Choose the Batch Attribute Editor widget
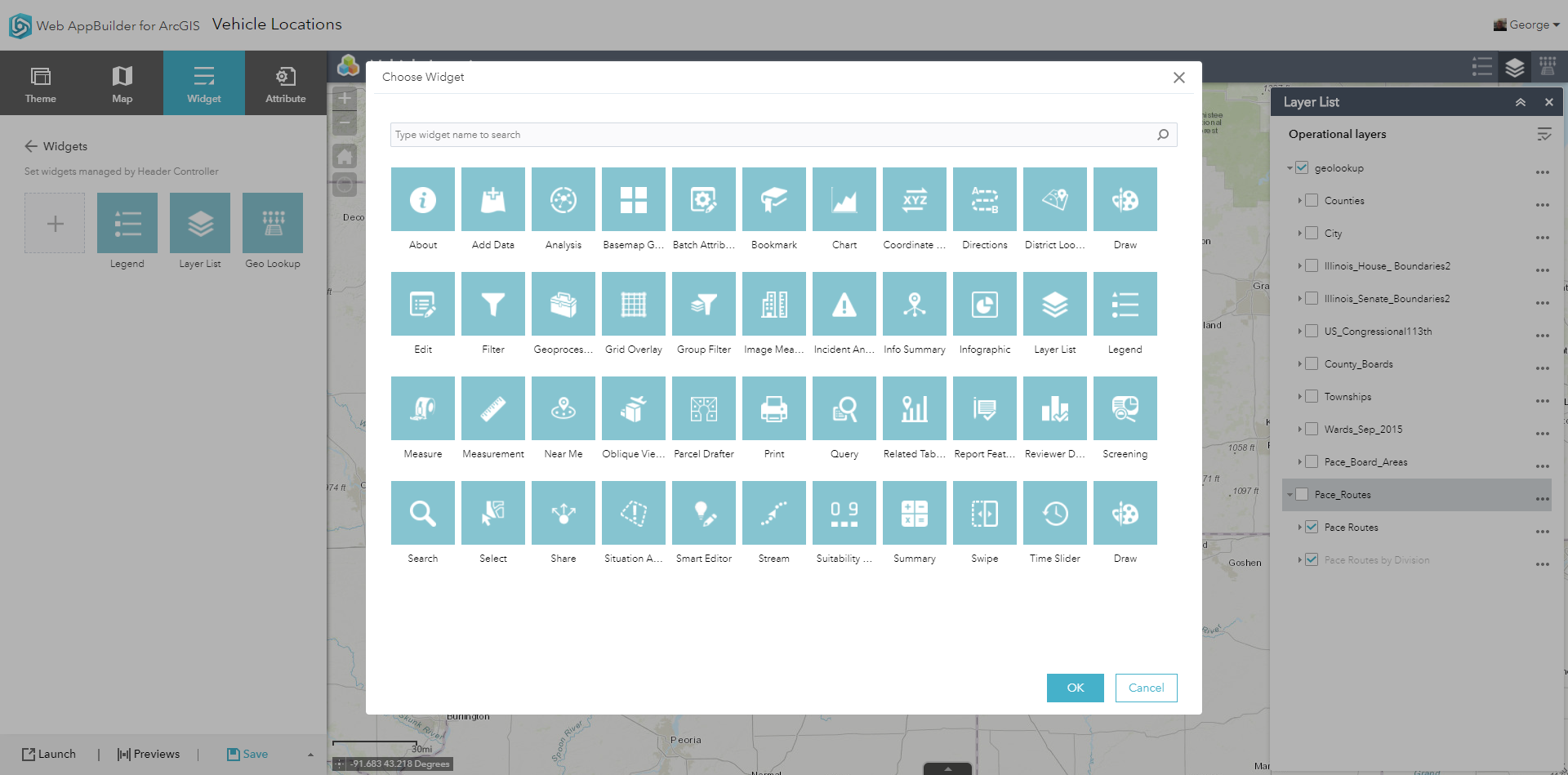 (704, 199)
